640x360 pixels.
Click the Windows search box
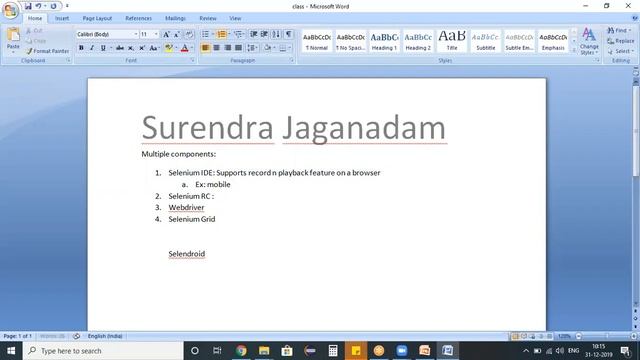point(103,351)
